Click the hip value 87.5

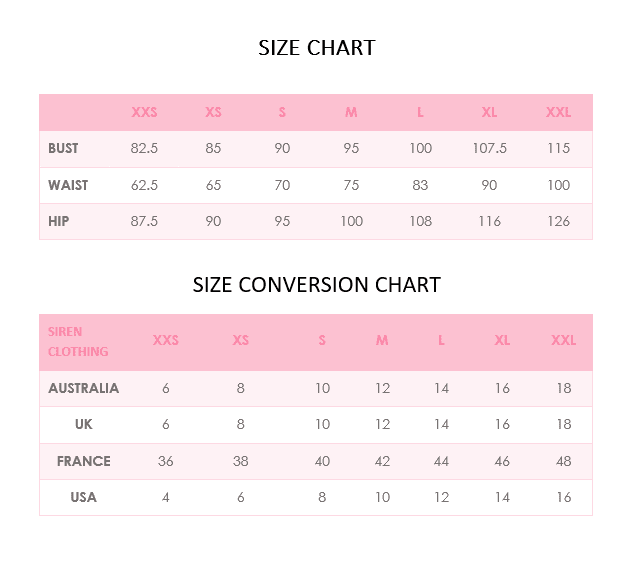pyautogui.click(x=144, y=221)
